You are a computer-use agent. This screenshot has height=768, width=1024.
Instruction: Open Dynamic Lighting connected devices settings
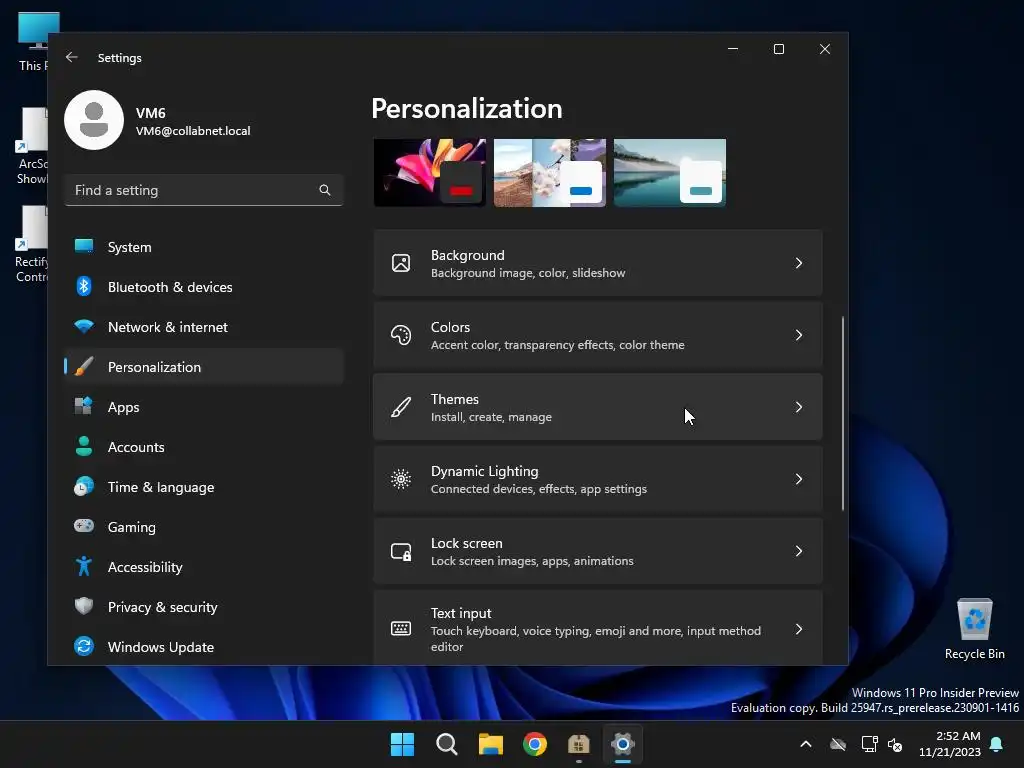tap(598, 479)
